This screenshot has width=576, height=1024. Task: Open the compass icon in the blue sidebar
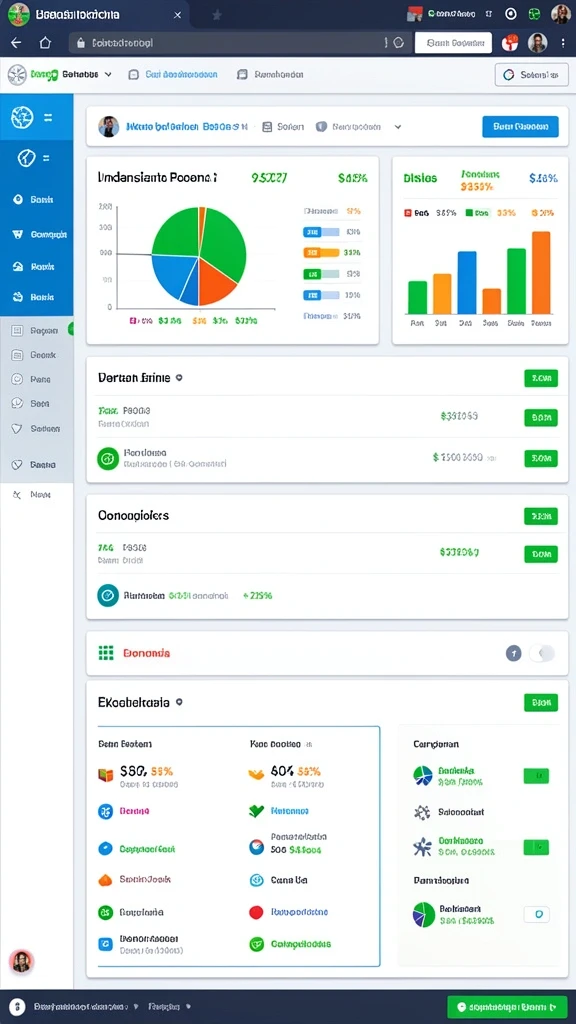coord(26,158)
